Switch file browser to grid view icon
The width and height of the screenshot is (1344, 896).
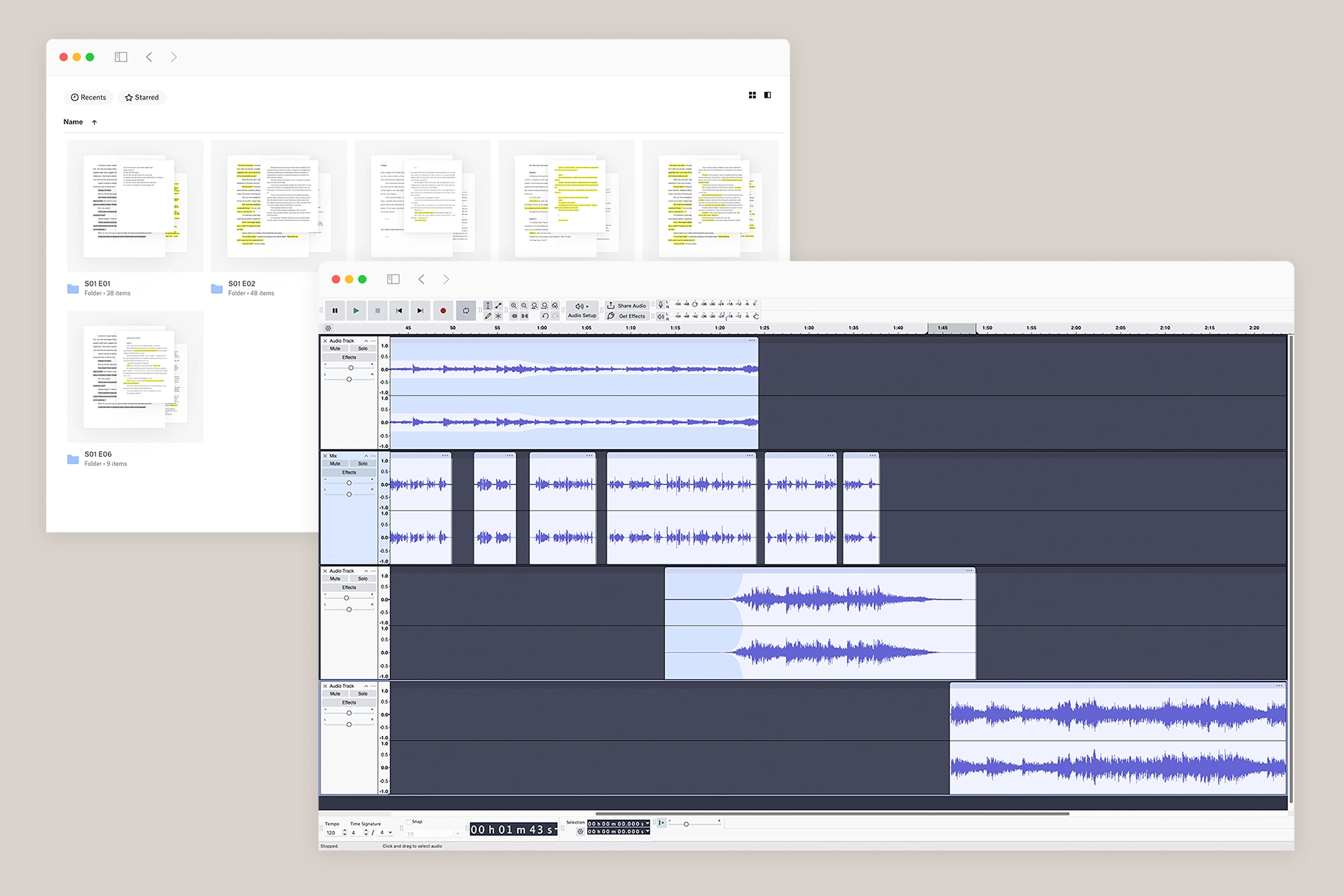click(x=753, y=95)
